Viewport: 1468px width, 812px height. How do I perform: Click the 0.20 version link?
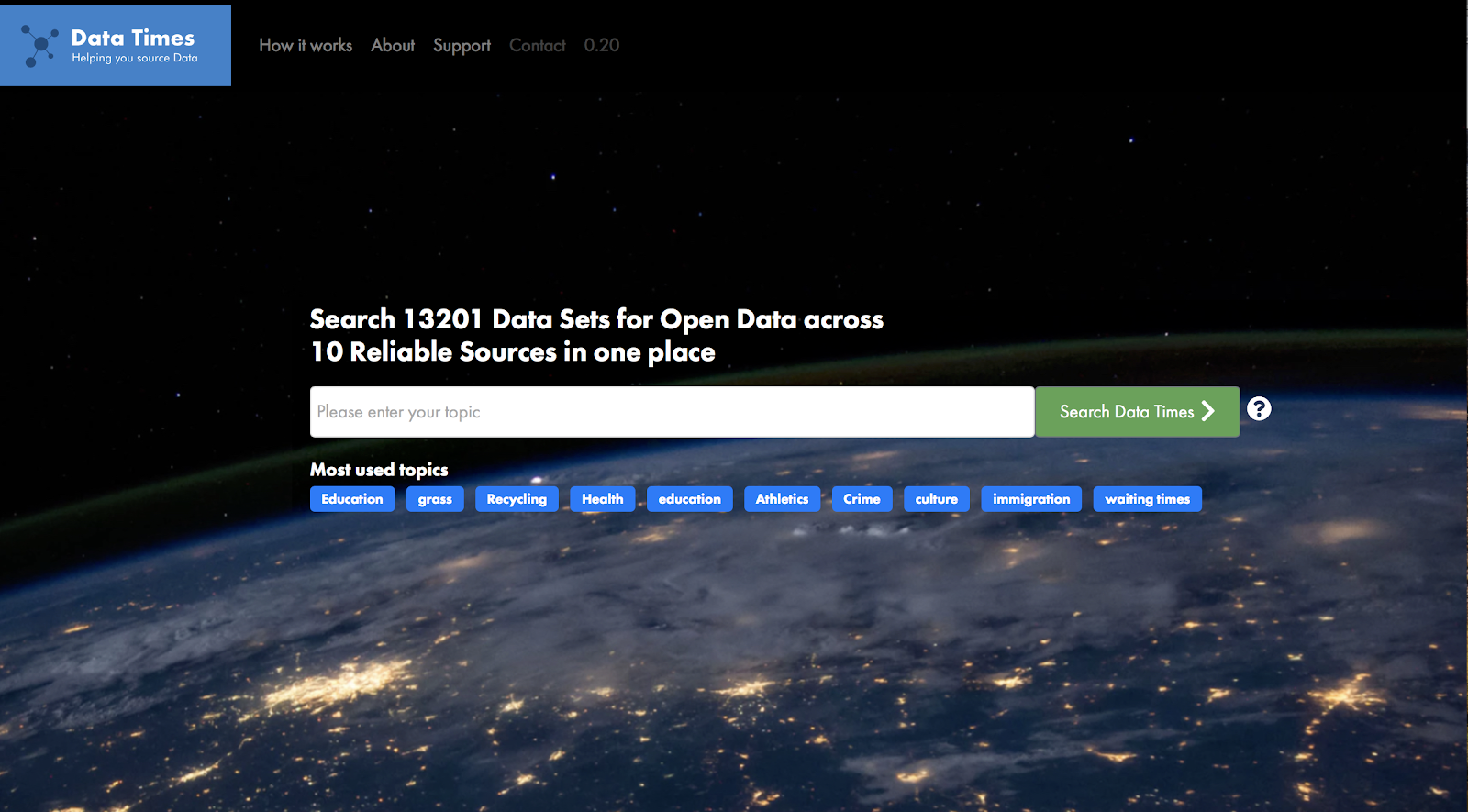click(x=602, y=45)
